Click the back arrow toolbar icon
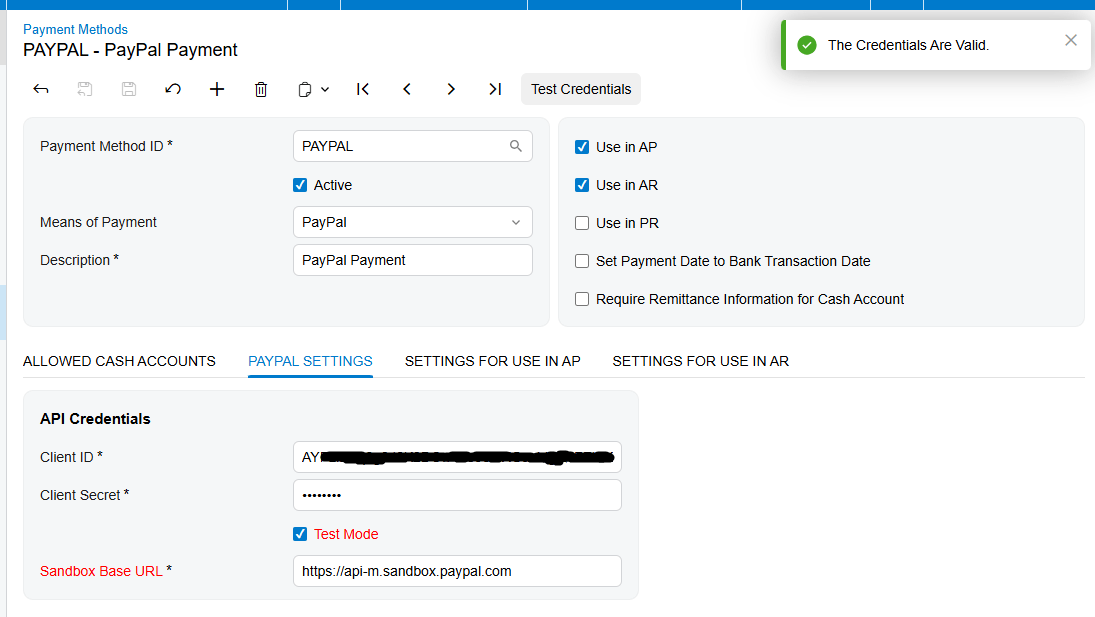The height and width of the screenshot is (617, 1095). pyautogui.click(x=41, y=89)
